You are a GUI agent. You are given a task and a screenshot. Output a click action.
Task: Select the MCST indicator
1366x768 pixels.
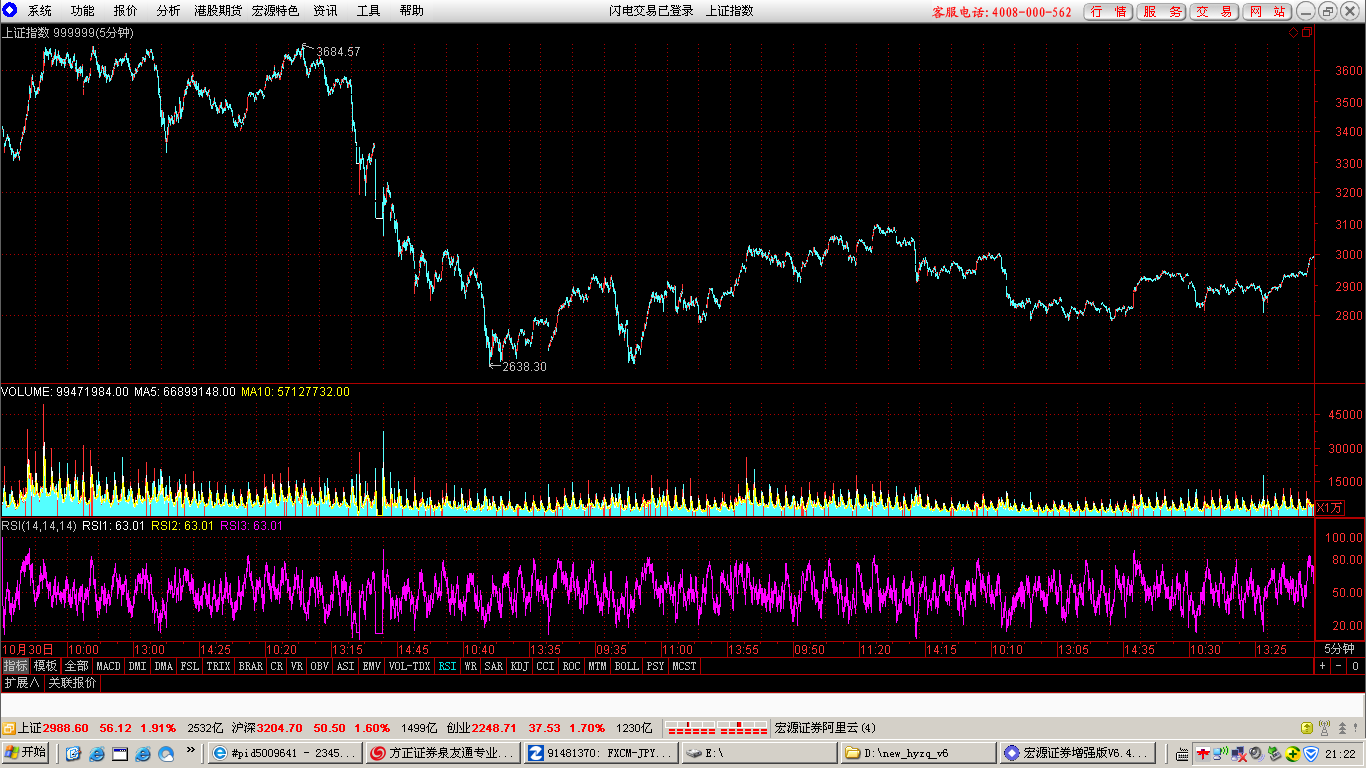point(684,666)
